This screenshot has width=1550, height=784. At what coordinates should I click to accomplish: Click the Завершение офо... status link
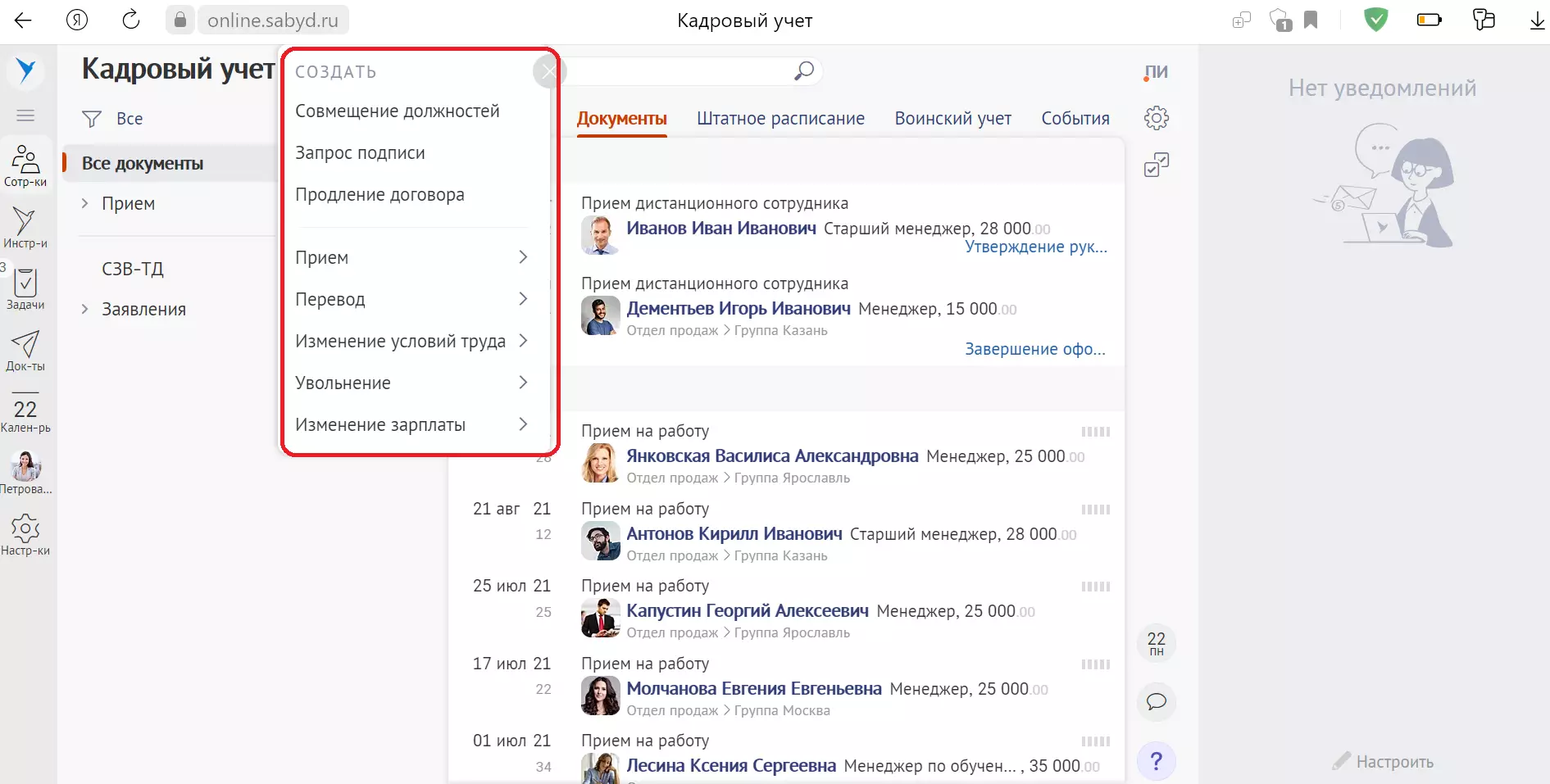tap(1035, 350)
